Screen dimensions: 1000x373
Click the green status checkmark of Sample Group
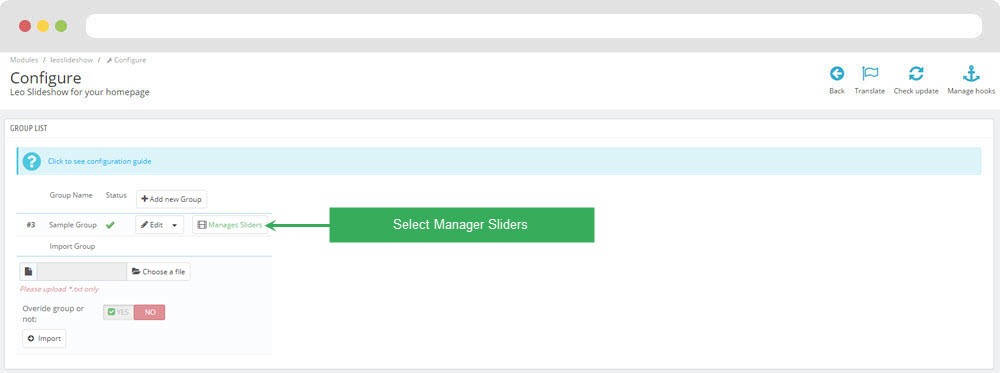(x=110, y=224)
